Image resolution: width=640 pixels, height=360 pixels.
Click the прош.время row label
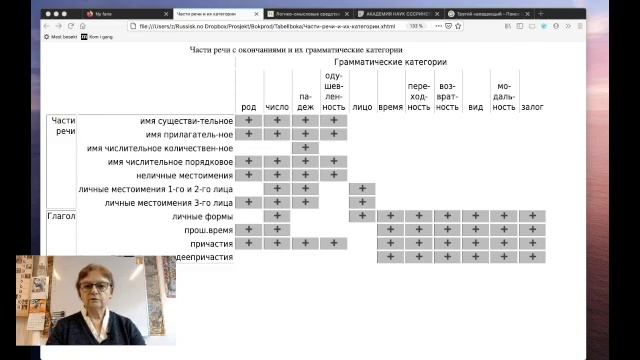[209, 230]
